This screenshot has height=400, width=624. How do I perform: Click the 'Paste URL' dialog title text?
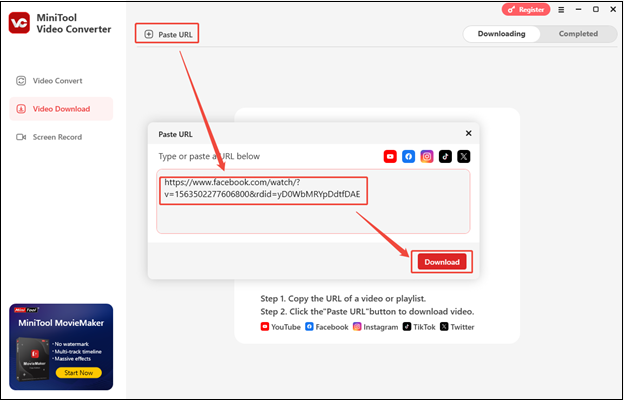(x=176, y=134)
